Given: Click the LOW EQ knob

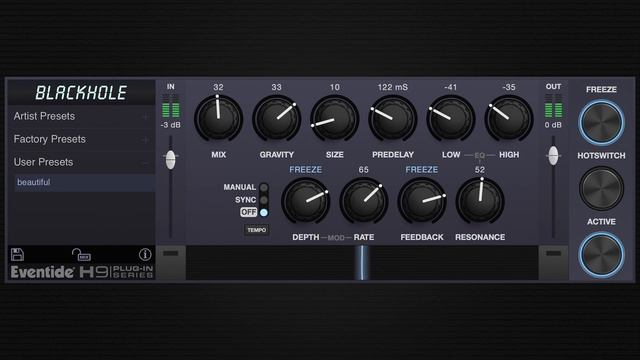Looking at the screenshot, I should click(451, 118).
